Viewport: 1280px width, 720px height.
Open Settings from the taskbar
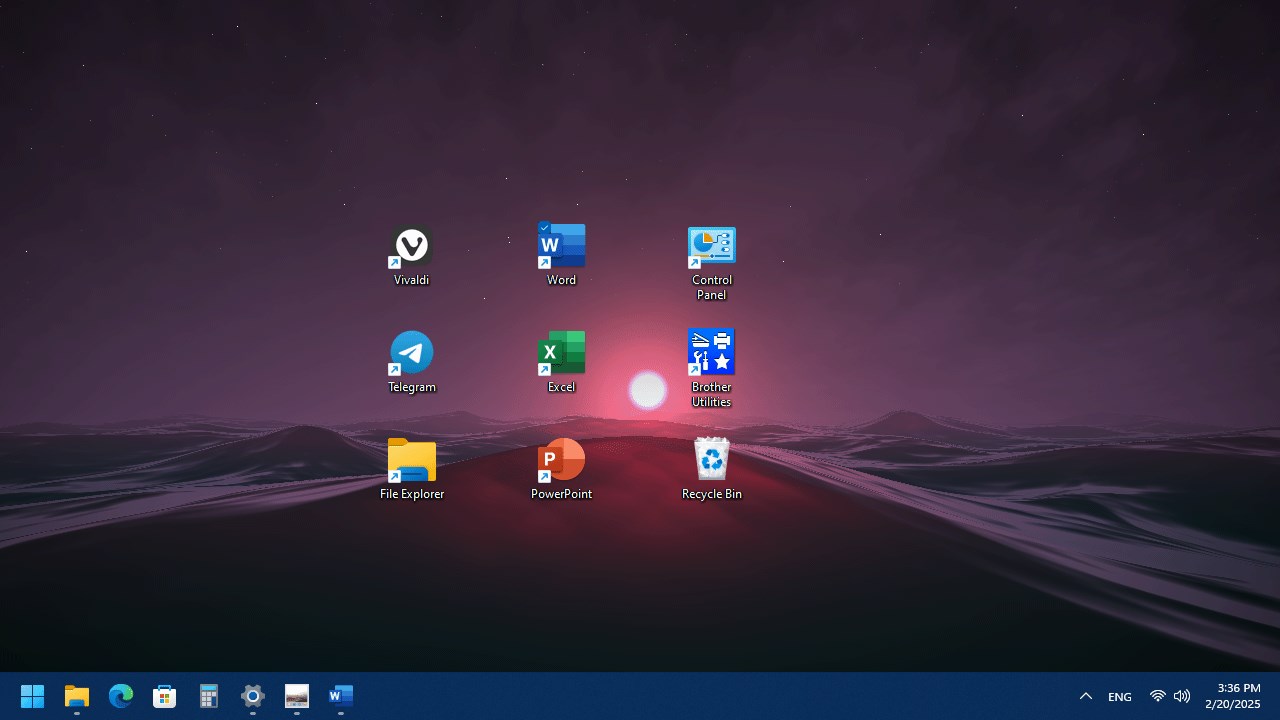(x=253, y=696)
